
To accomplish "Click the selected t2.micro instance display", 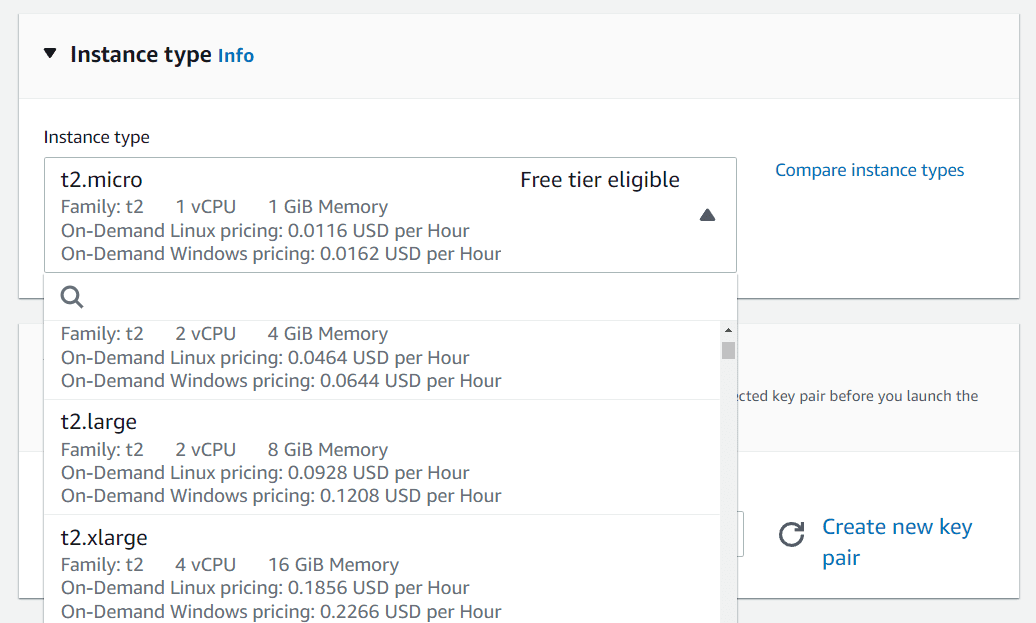I will 390,214.
